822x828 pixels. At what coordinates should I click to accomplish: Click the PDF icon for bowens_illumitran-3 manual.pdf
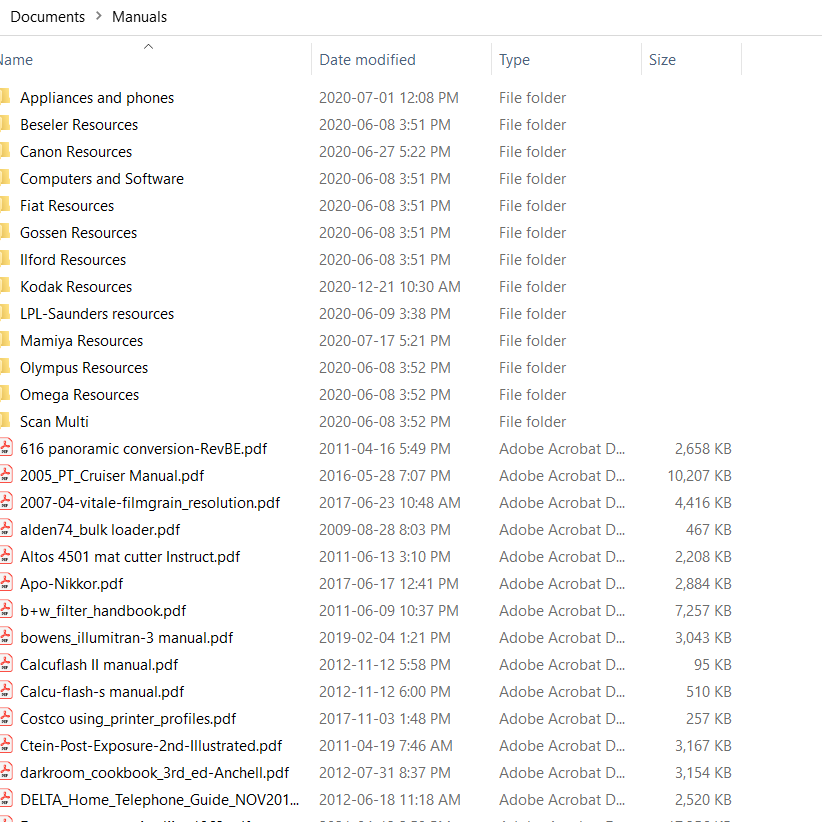pyautogui.click(x=6, y=637)
